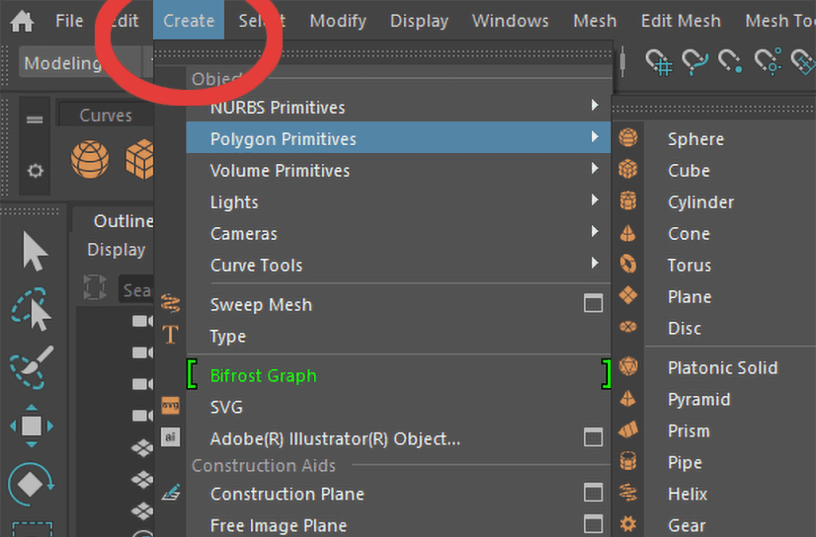Choose the Paint Selection brush tool
The height and width of the screenshot is (537, 816).
click(x=31, y=367)
